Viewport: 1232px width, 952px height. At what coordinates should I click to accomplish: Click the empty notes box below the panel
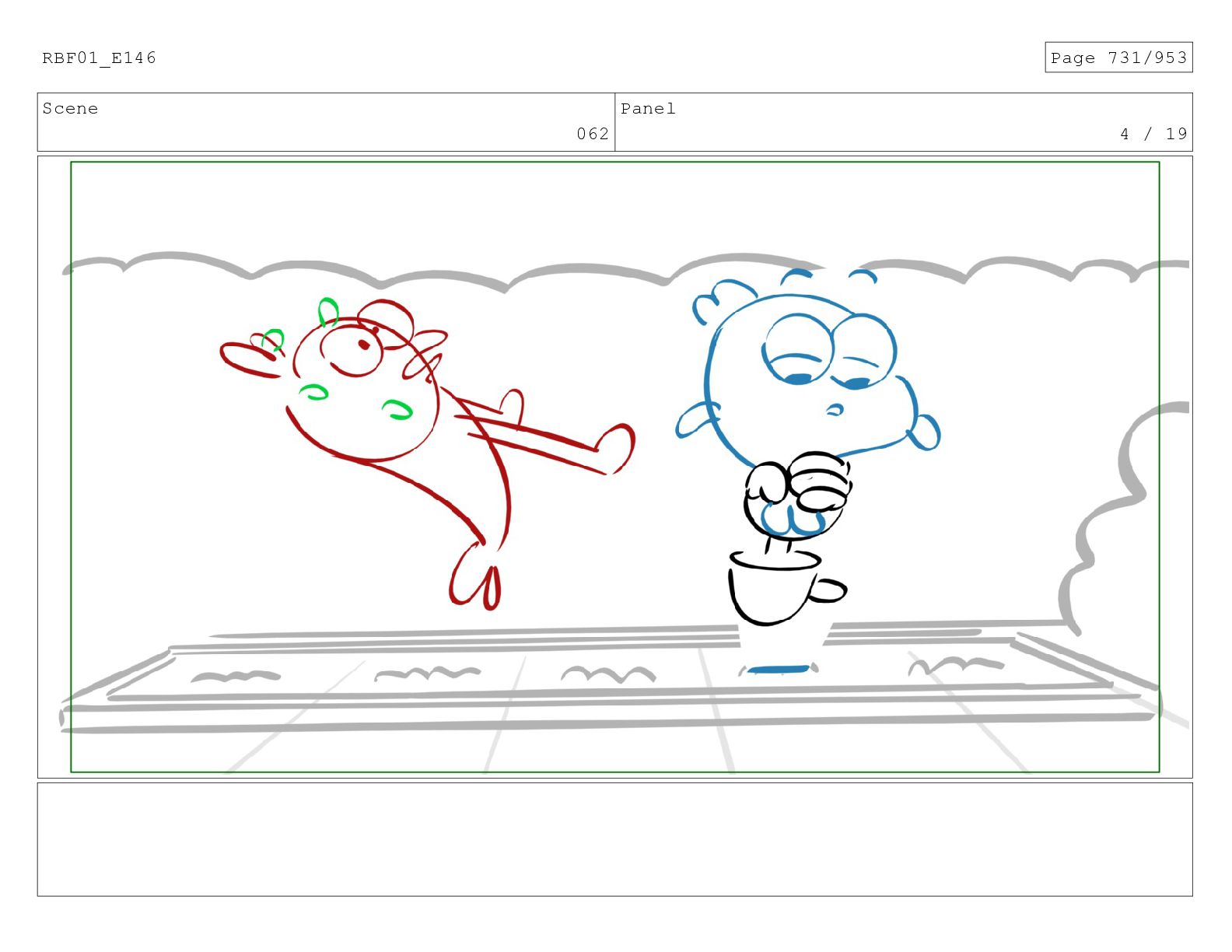[x=614, y=839]
